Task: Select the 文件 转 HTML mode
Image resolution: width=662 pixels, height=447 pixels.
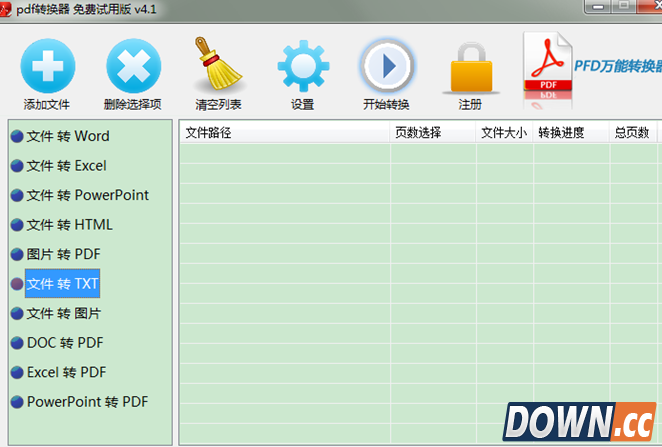Action: point(70,225)
